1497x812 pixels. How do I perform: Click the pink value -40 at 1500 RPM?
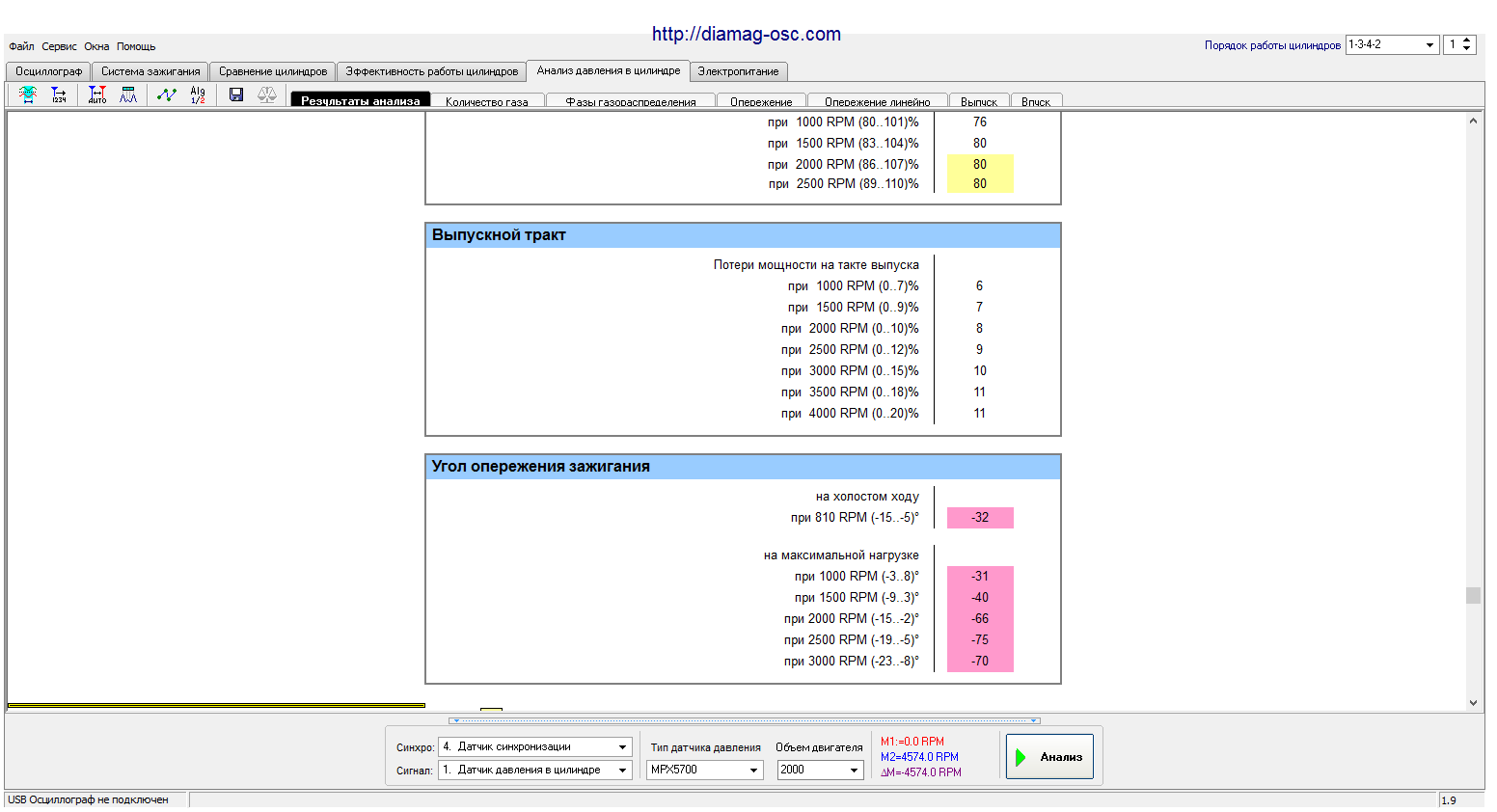pos(980,598)
